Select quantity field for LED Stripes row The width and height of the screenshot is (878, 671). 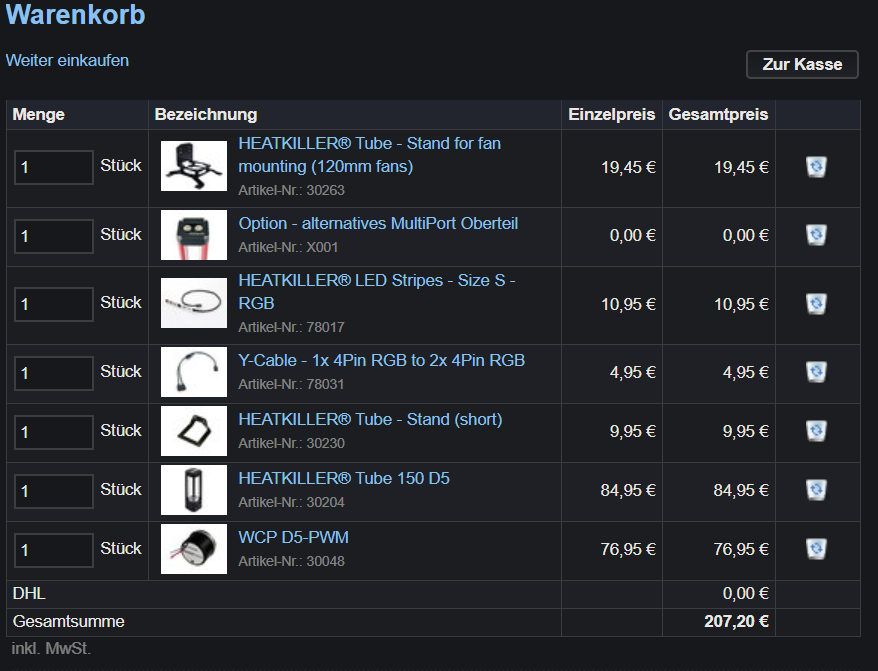point(54,304)
